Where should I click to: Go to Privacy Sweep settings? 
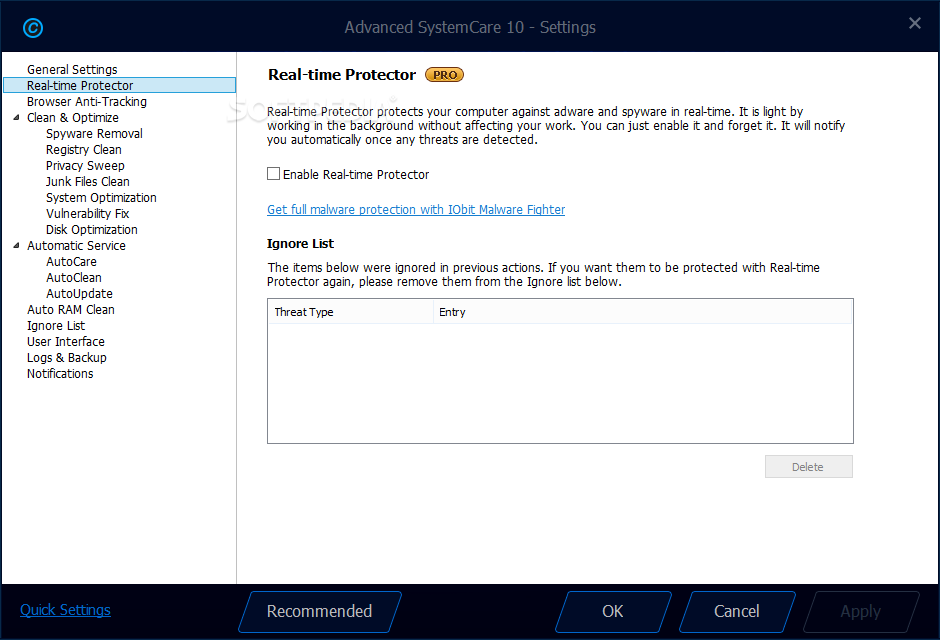pyautogui.click(x=85, y=165)
